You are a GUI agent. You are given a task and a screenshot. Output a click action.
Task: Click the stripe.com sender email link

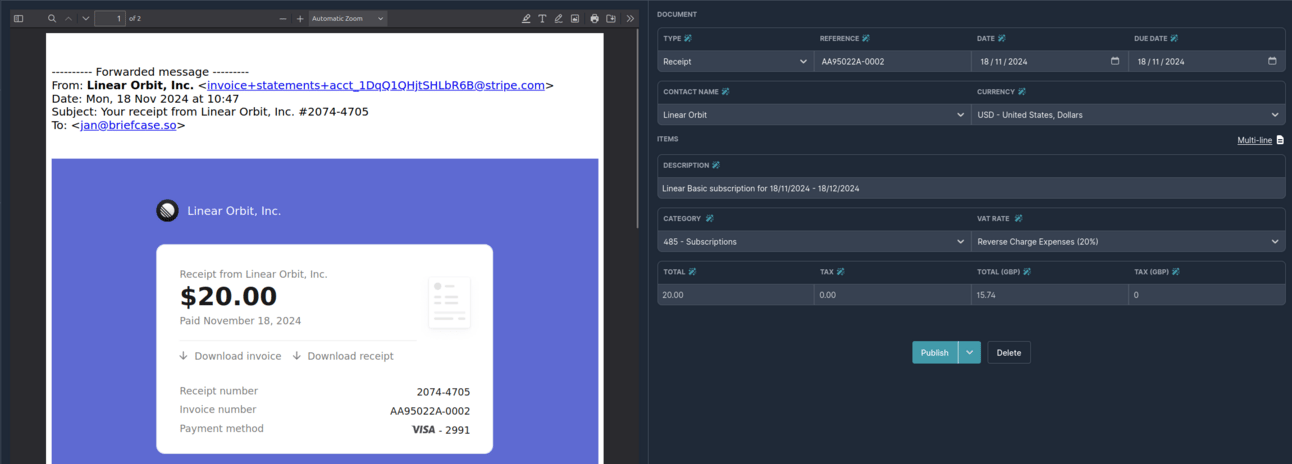click(x=376, y=85)
